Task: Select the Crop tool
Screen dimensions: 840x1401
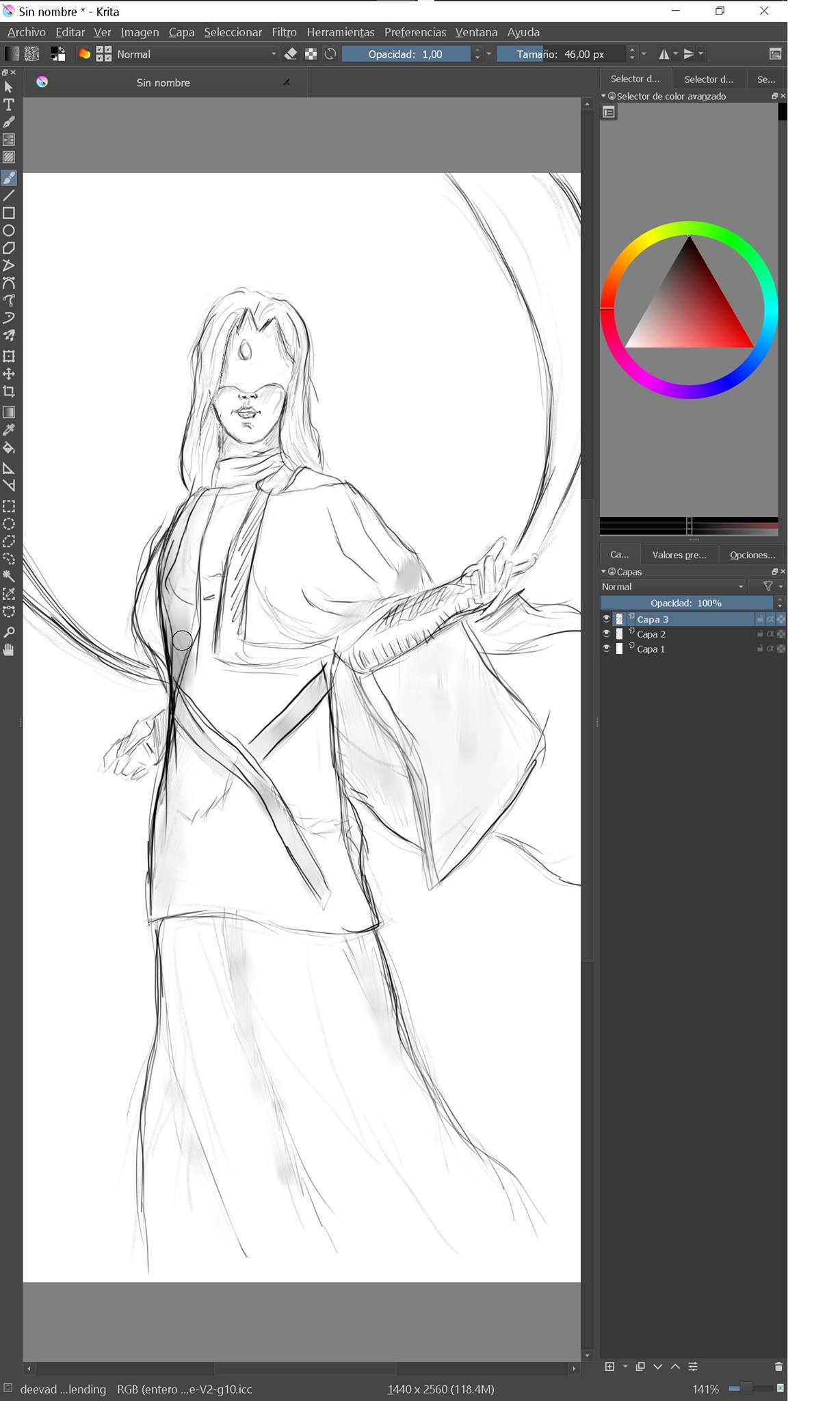Action: click(x=9, y=391)
